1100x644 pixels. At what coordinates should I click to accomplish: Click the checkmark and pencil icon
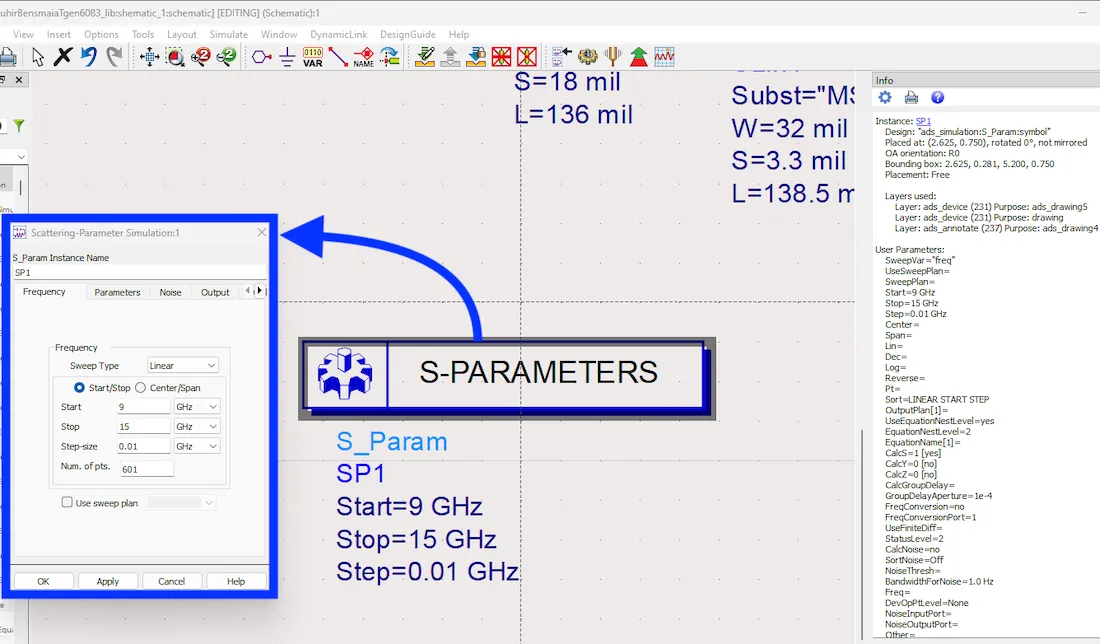[x=425, y=57]
